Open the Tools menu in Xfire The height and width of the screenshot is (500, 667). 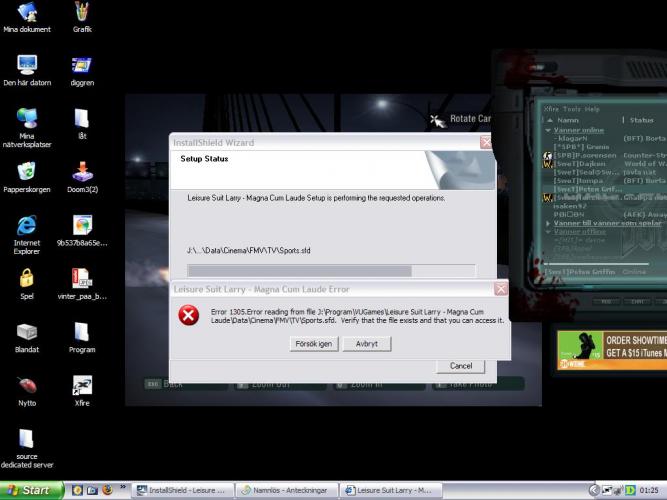[x=571, y=109]
